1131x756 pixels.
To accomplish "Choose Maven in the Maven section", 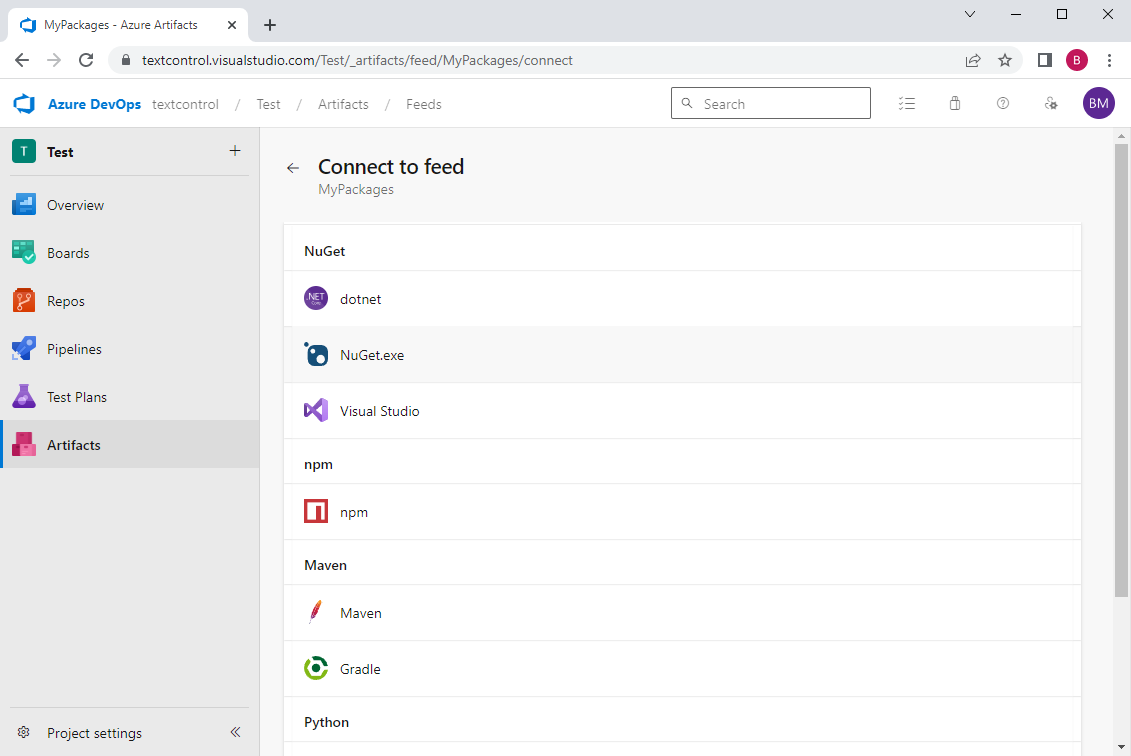I will pyautogui.click(x=361, y=612).
